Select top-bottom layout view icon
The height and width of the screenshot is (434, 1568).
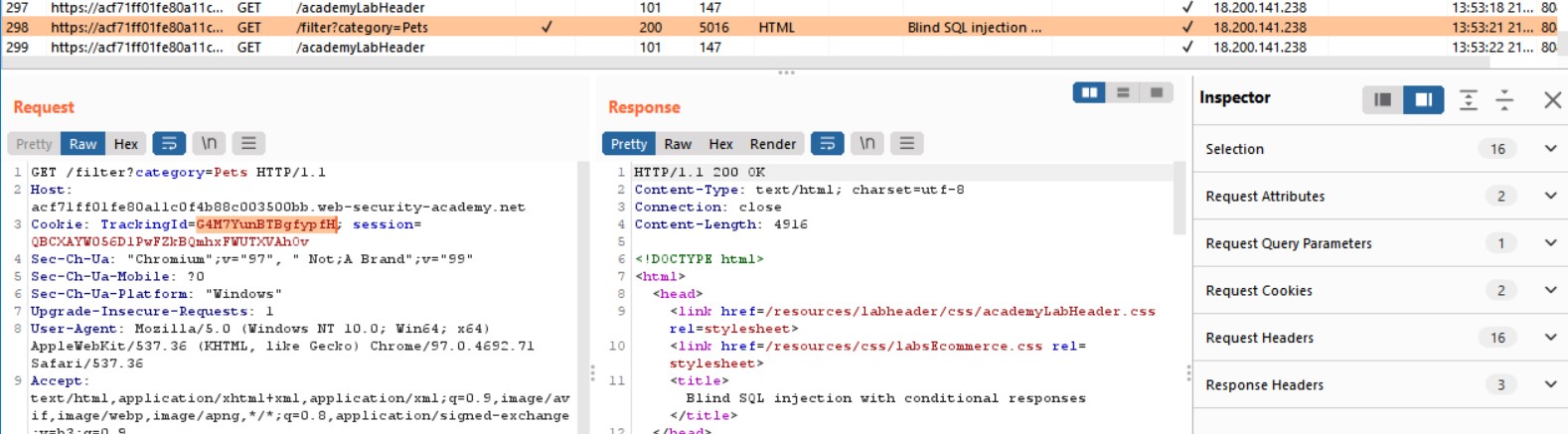pyautogui.click(x=1123, y=92)
